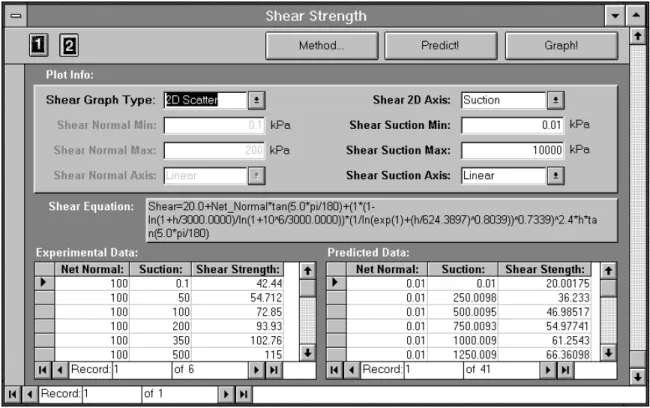Go to previous record in Experimental Data
Screen dimensions: 650x408
point(60,370)
